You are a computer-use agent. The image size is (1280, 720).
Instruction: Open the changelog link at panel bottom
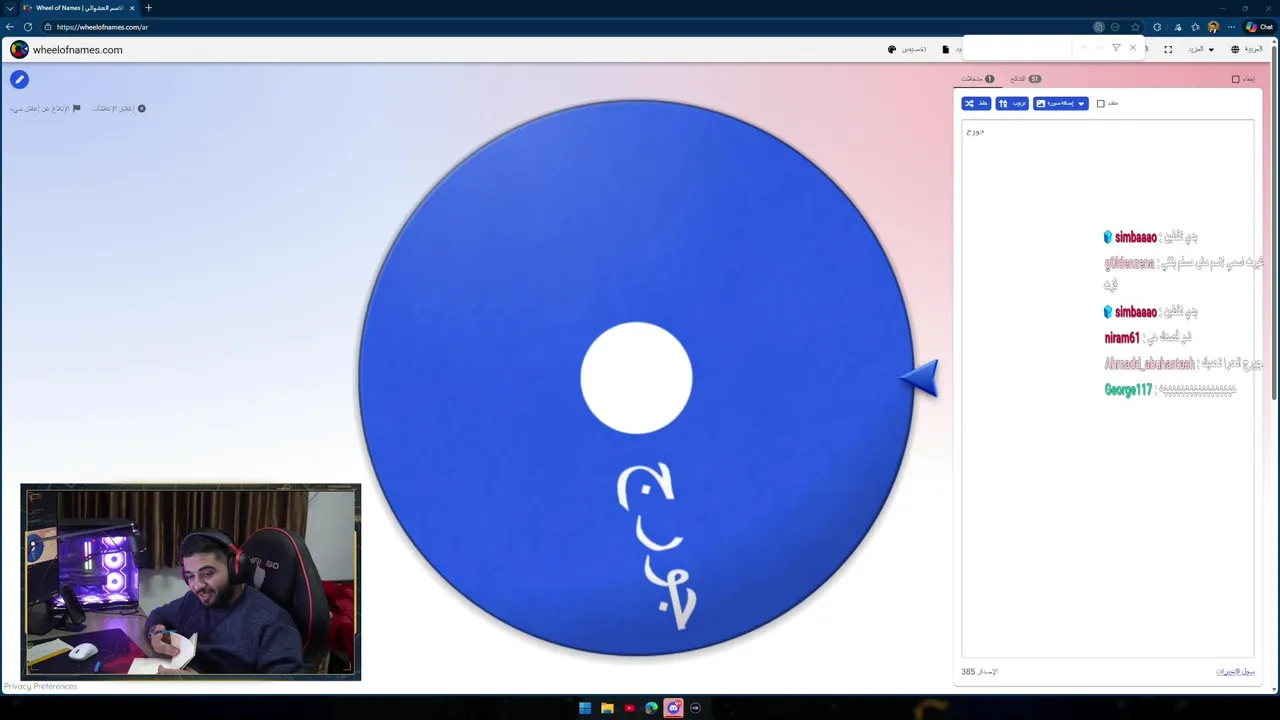[x=1235, y=671]
